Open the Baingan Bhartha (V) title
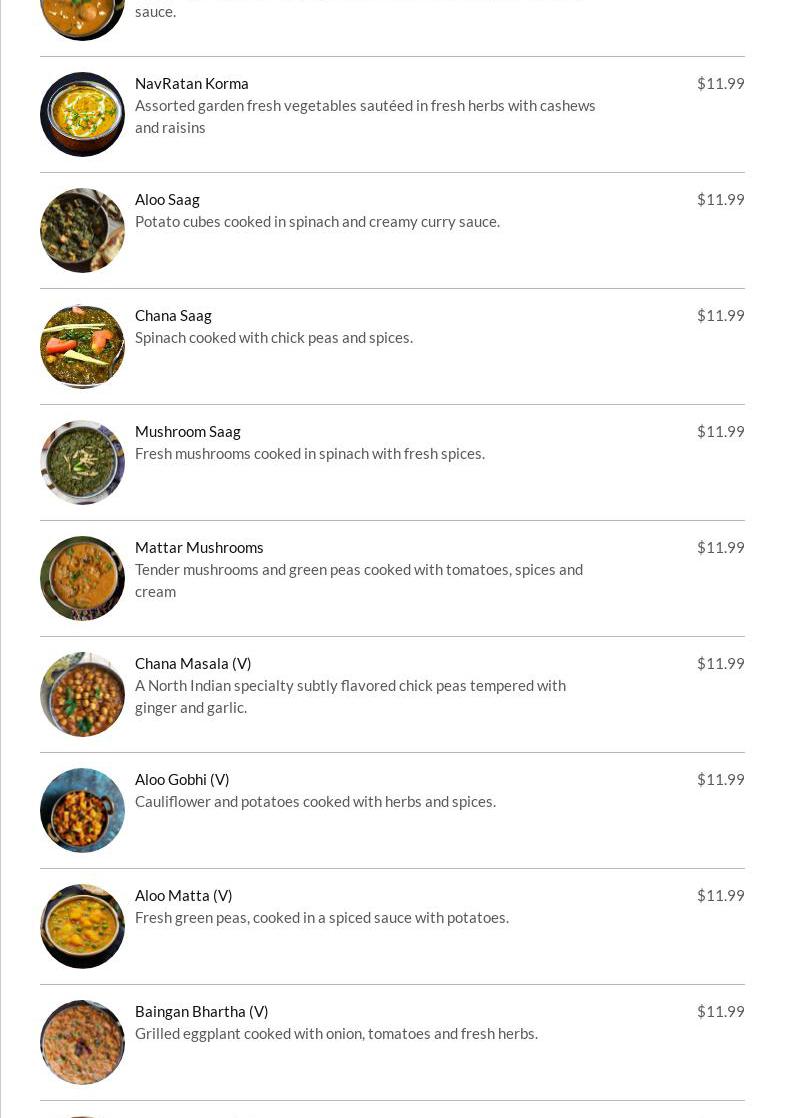The height and width of the screenshot is (1118, 785). (201, 1011)
